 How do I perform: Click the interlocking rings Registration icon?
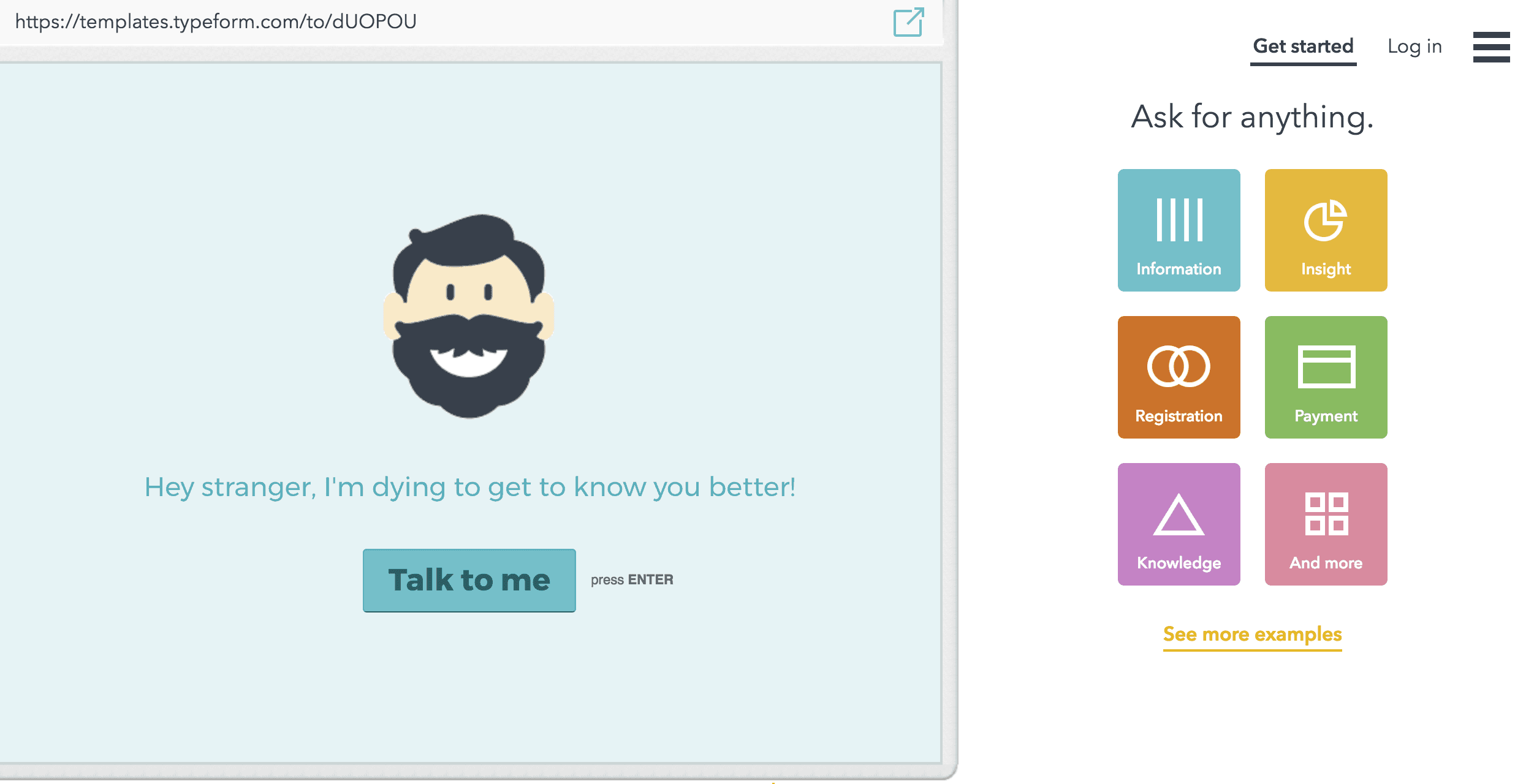pyautogui.click(x=1179, y=366)
